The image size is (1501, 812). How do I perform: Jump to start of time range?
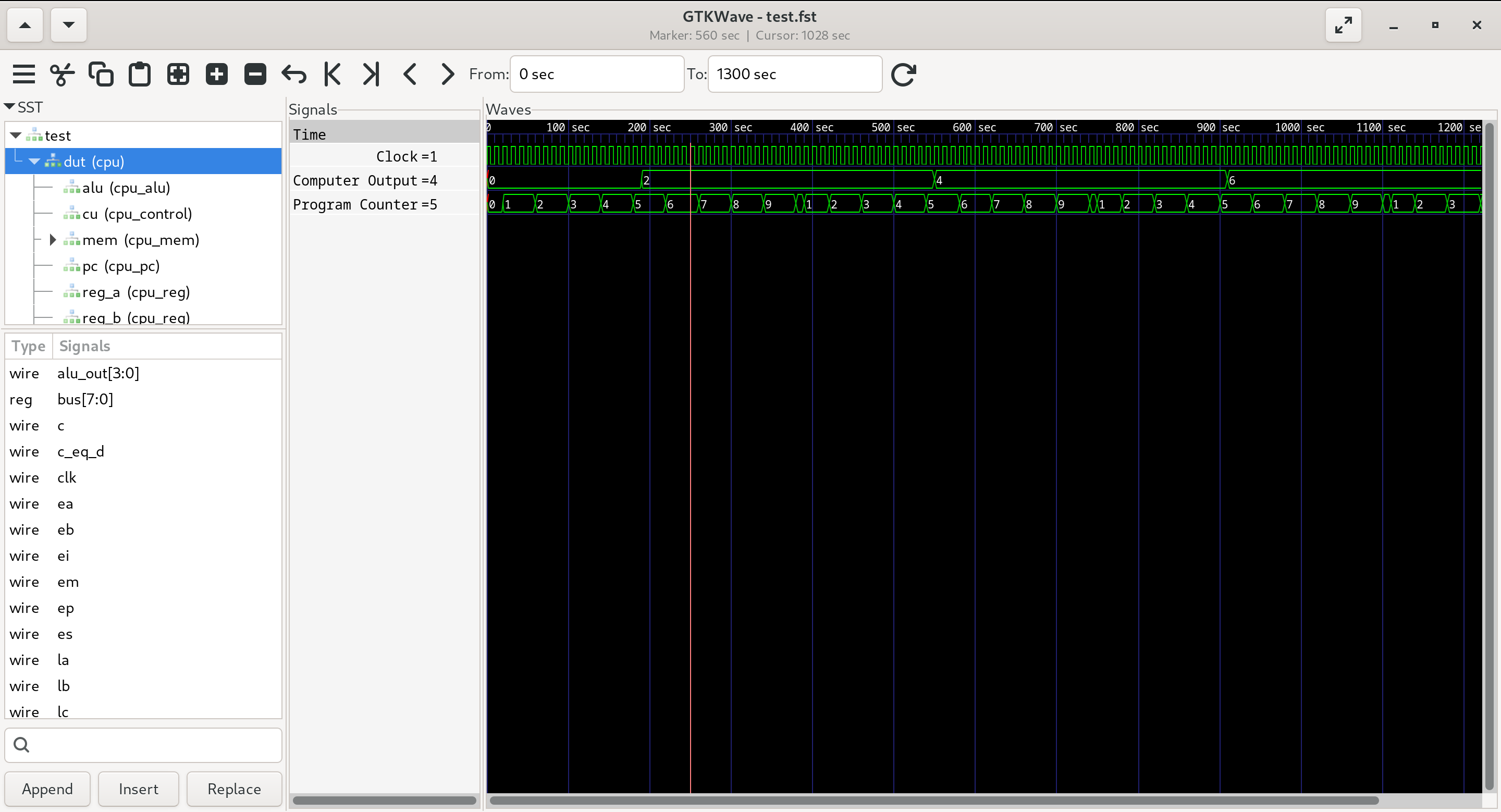332,74
